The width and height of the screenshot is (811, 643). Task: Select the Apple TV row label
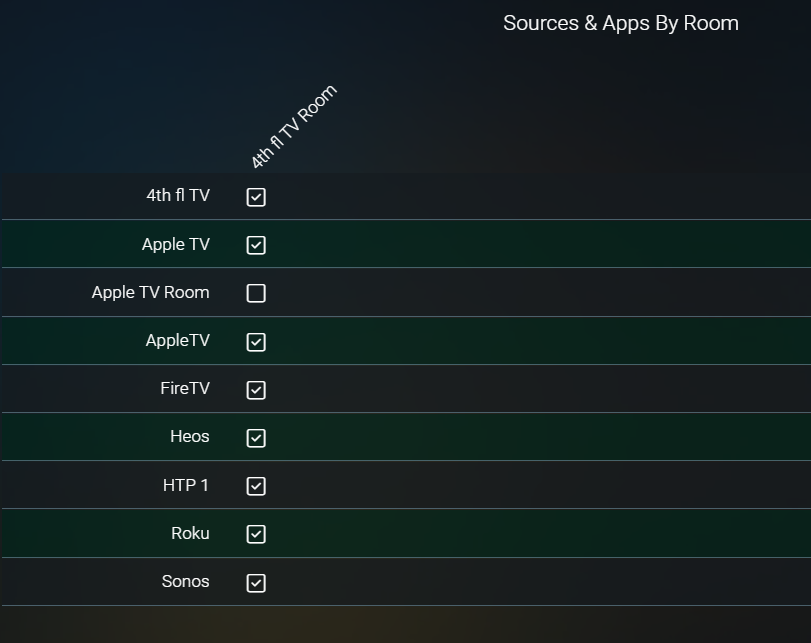(176, 244)
